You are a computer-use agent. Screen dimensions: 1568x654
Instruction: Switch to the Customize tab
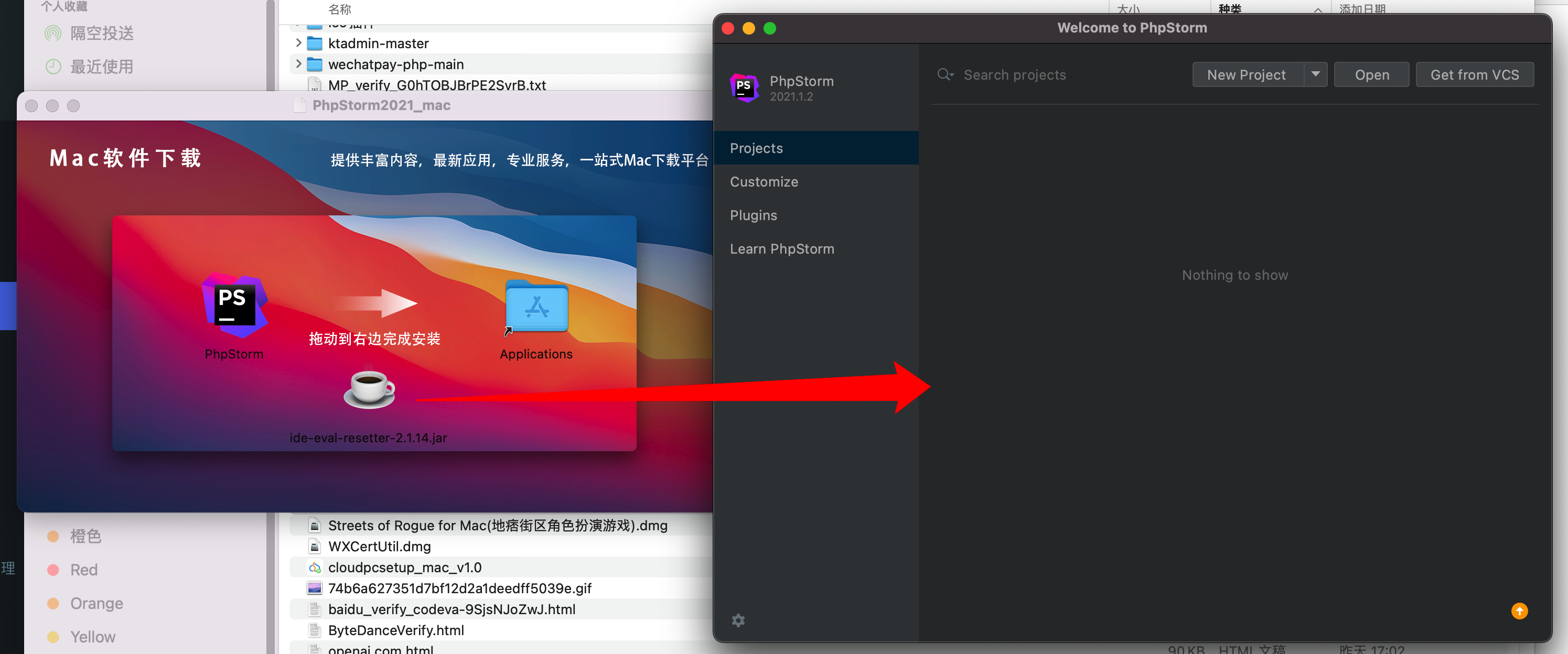click(815, 181)
